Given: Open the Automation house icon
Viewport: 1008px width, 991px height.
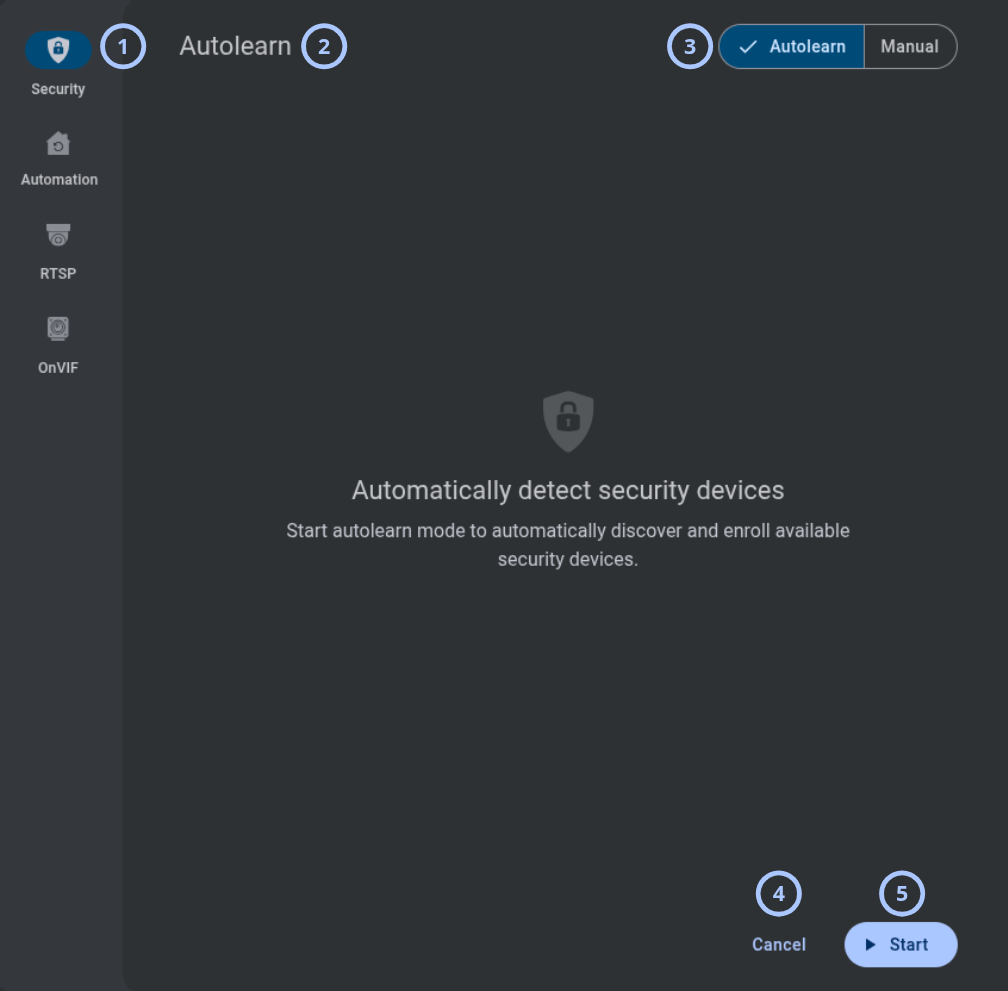Looking at the screenshot, I should tap(58, 143).
